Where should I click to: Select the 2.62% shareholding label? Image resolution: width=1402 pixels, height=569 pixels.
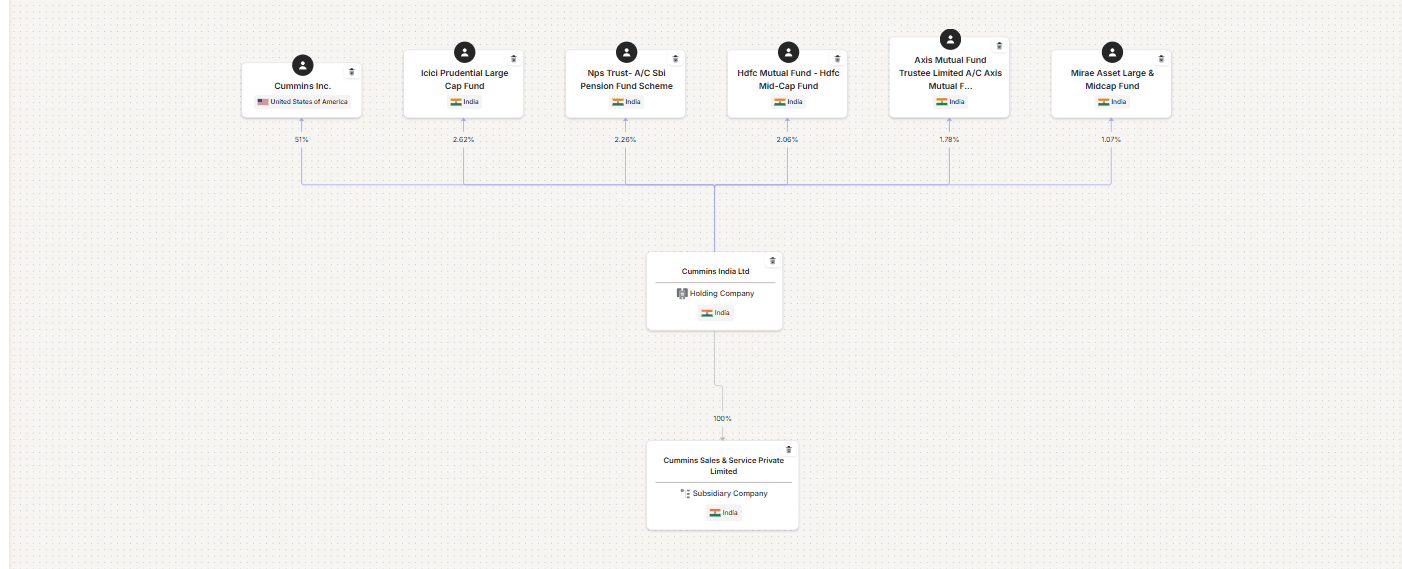pyautogui.click(x=463, y=140)
